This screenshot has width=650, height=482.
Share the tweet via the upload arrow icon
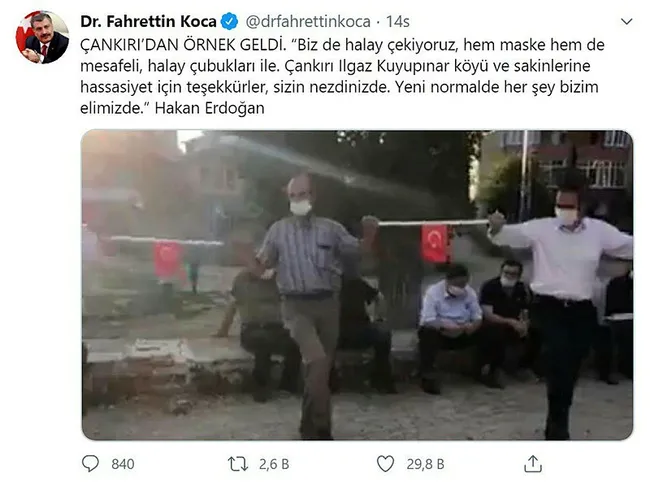pos(533,463)
